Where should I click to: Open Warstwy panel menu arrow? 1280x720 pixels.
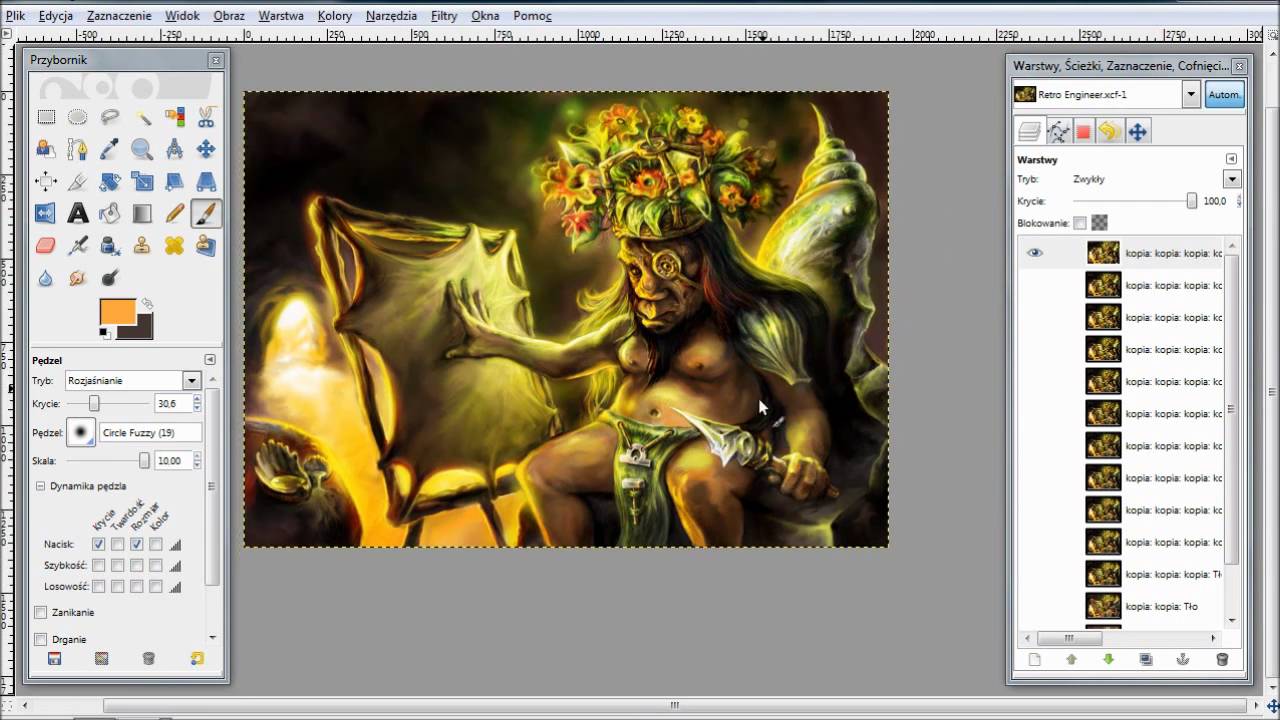1231,159
